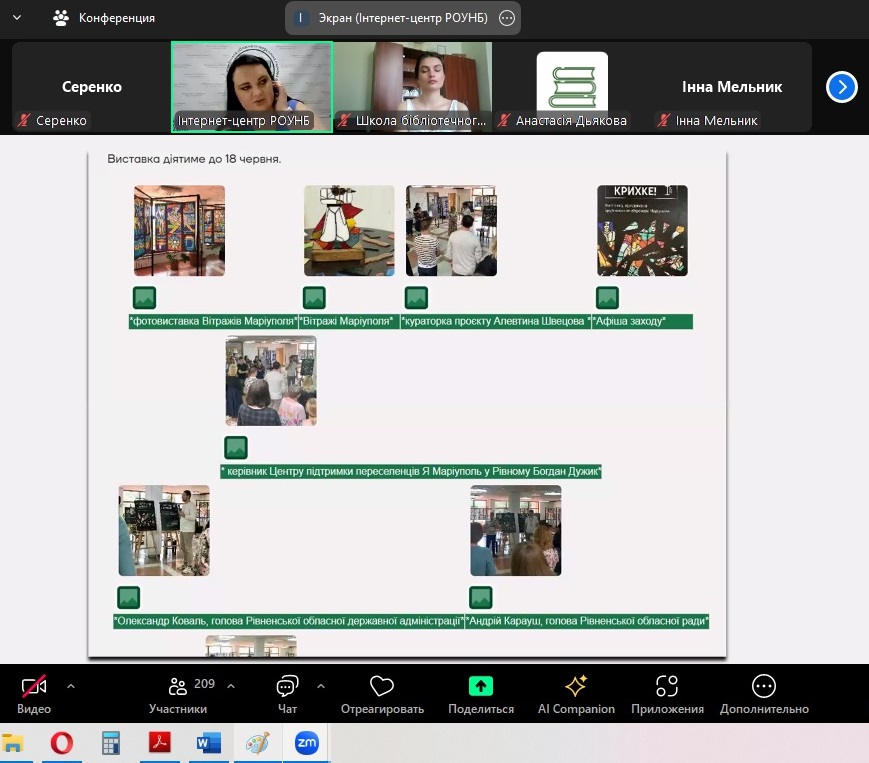Screen dimensions: 869x763
Task: Open the Participants panel icon
Action: pyautogui.click(x=178, y=687)
